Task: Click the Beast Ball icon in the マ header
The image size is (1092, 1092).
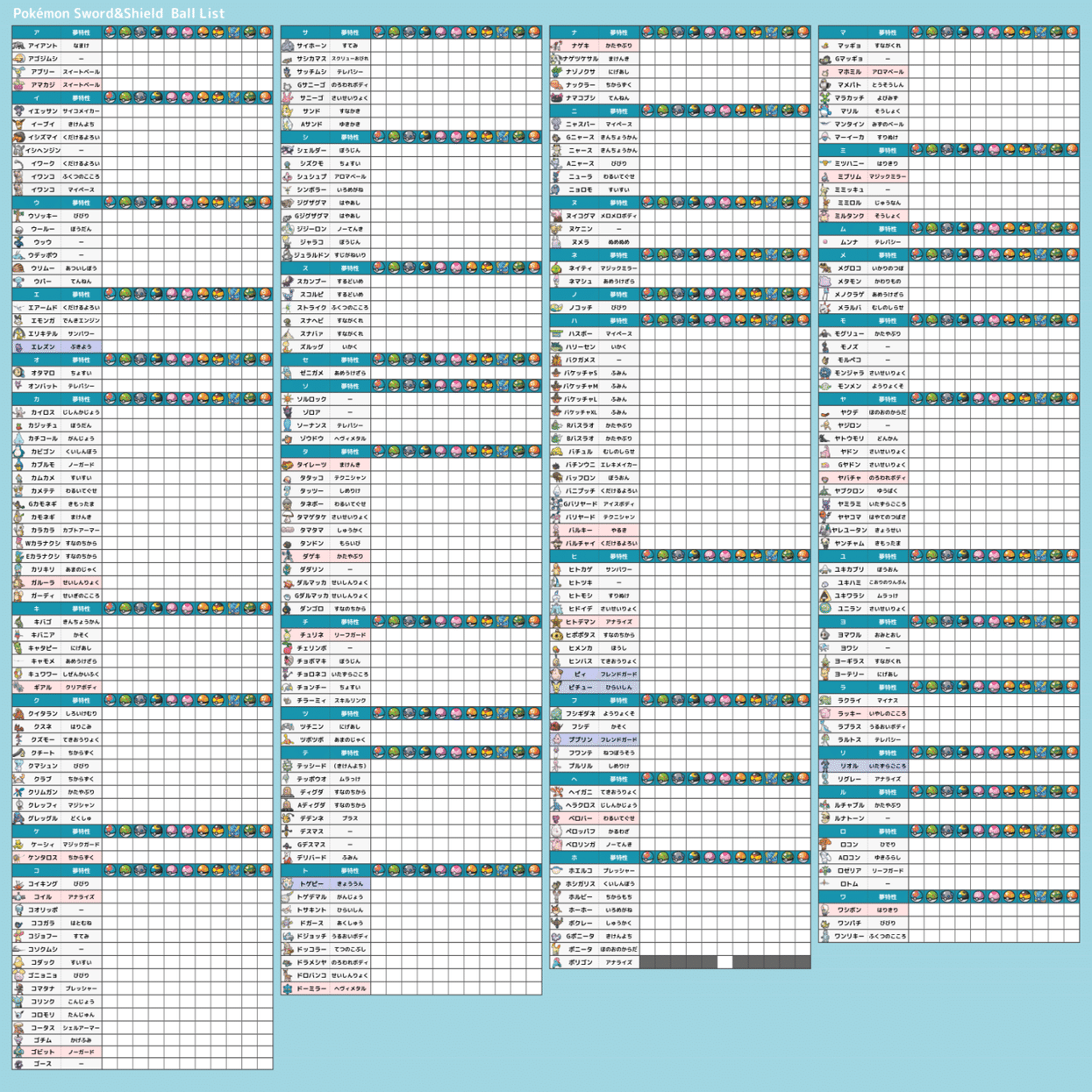Action: click(x=1041, y=32)
